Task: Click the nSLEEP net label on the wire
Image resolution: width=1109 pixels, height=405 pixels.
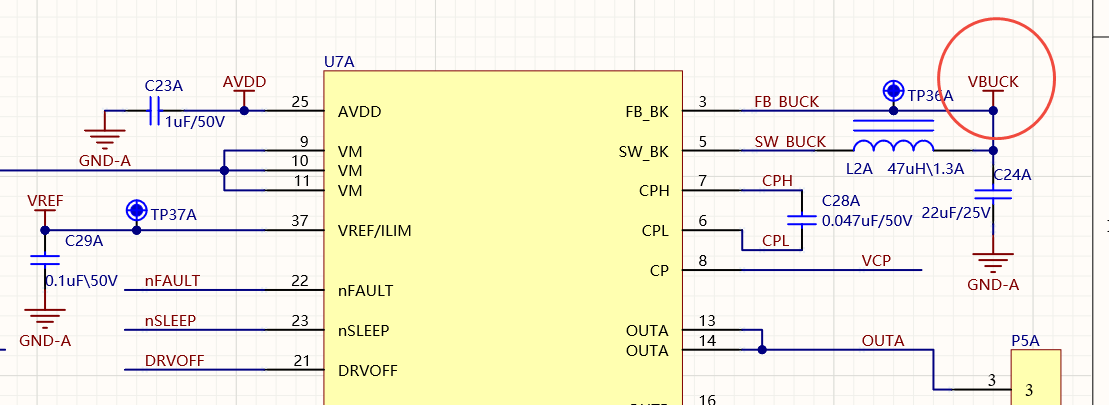Action: point(170,320)
